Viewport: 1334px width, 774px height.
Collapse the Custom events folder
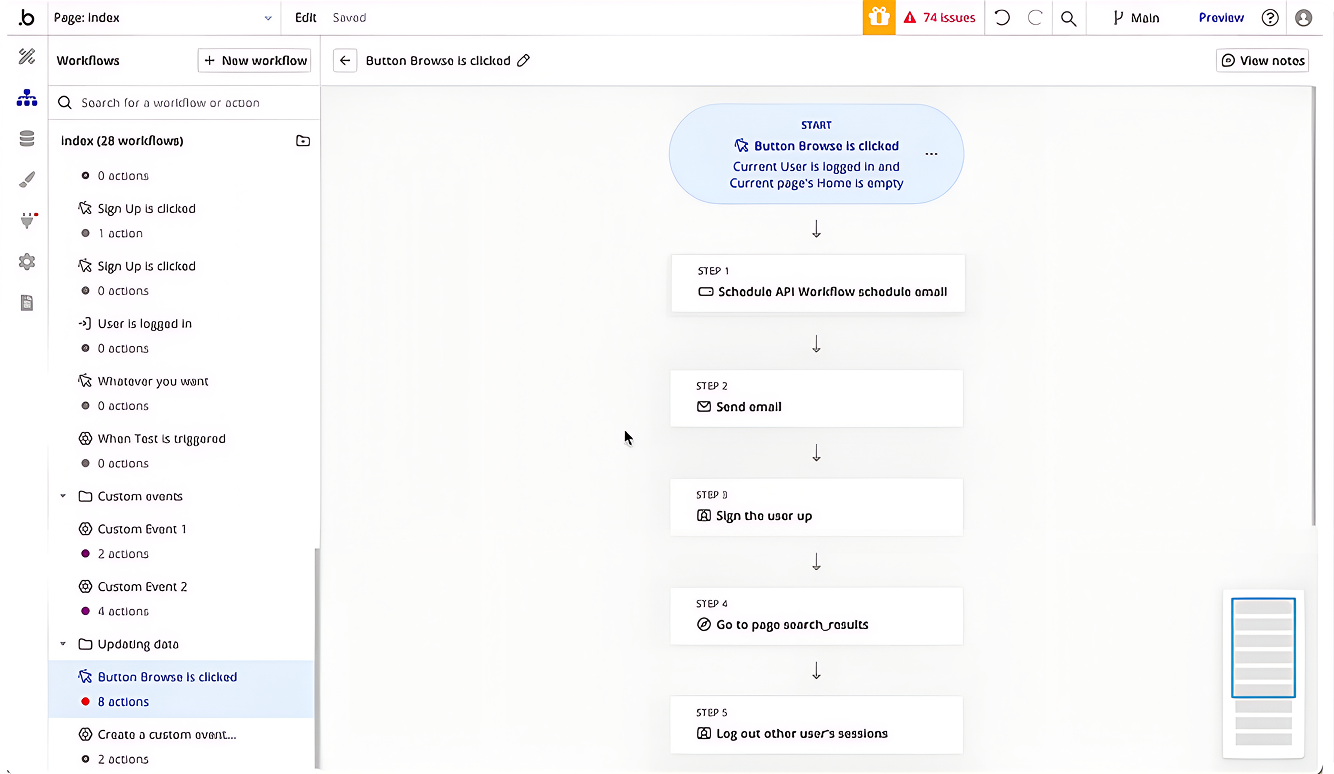63,496
